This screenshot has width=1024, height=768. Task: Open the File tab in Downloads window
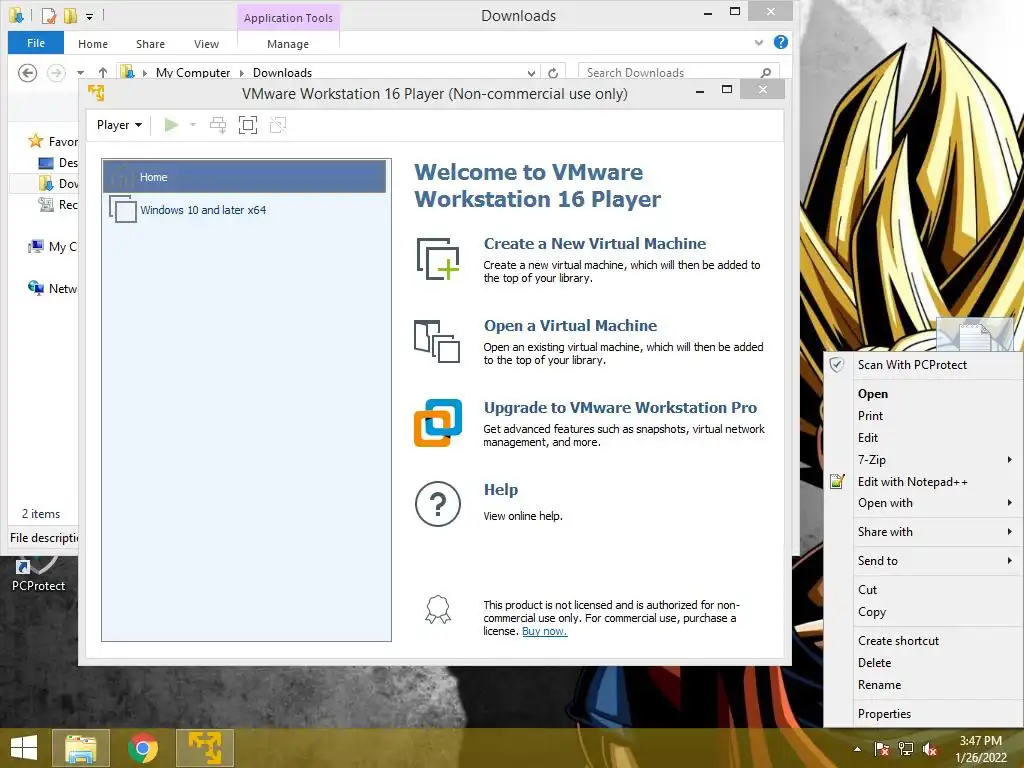(36, 43)
